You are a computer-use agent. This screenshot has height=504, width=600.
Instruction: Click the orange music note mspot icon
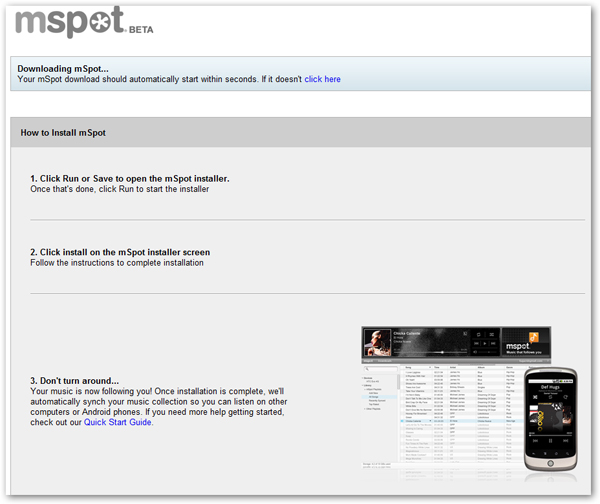[x=535, y=336]
